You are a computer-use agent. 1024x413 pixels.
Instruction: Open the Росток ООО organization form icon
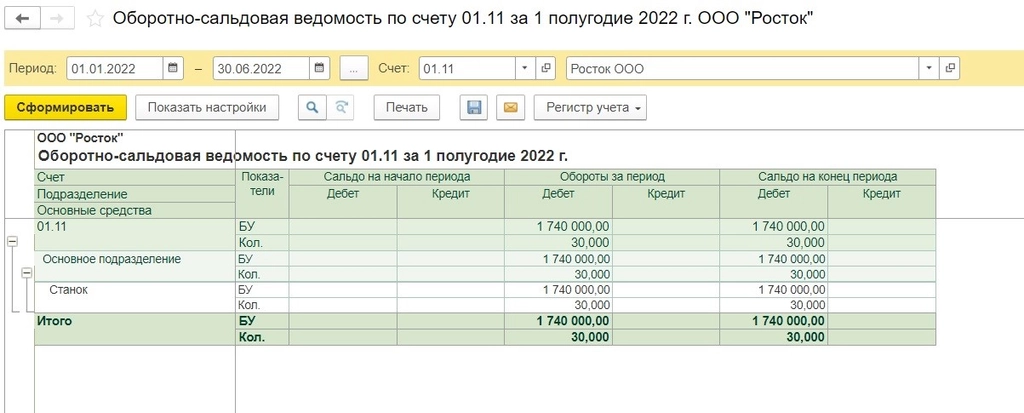[950, 69]
